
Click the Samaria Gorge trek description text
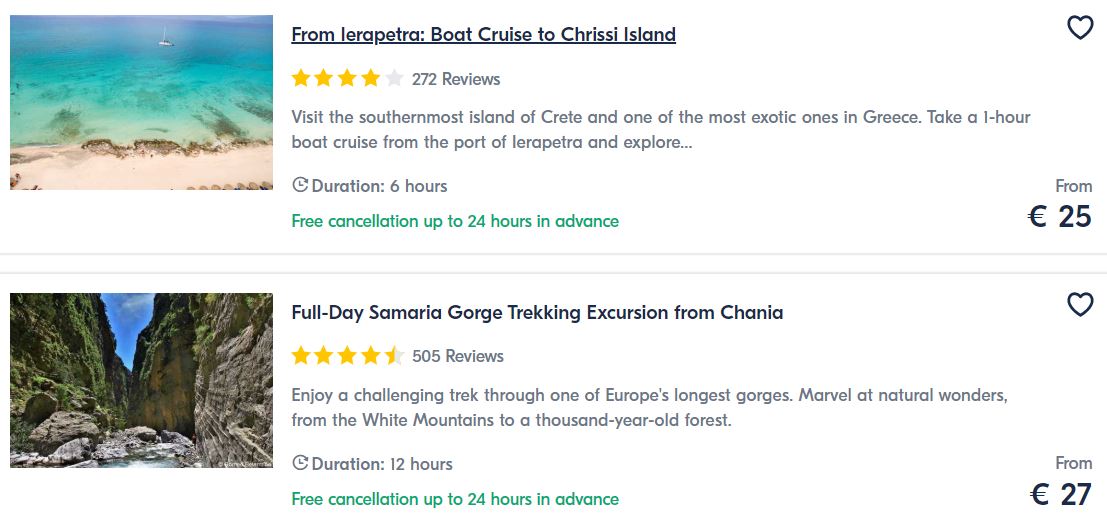(648, 408)
